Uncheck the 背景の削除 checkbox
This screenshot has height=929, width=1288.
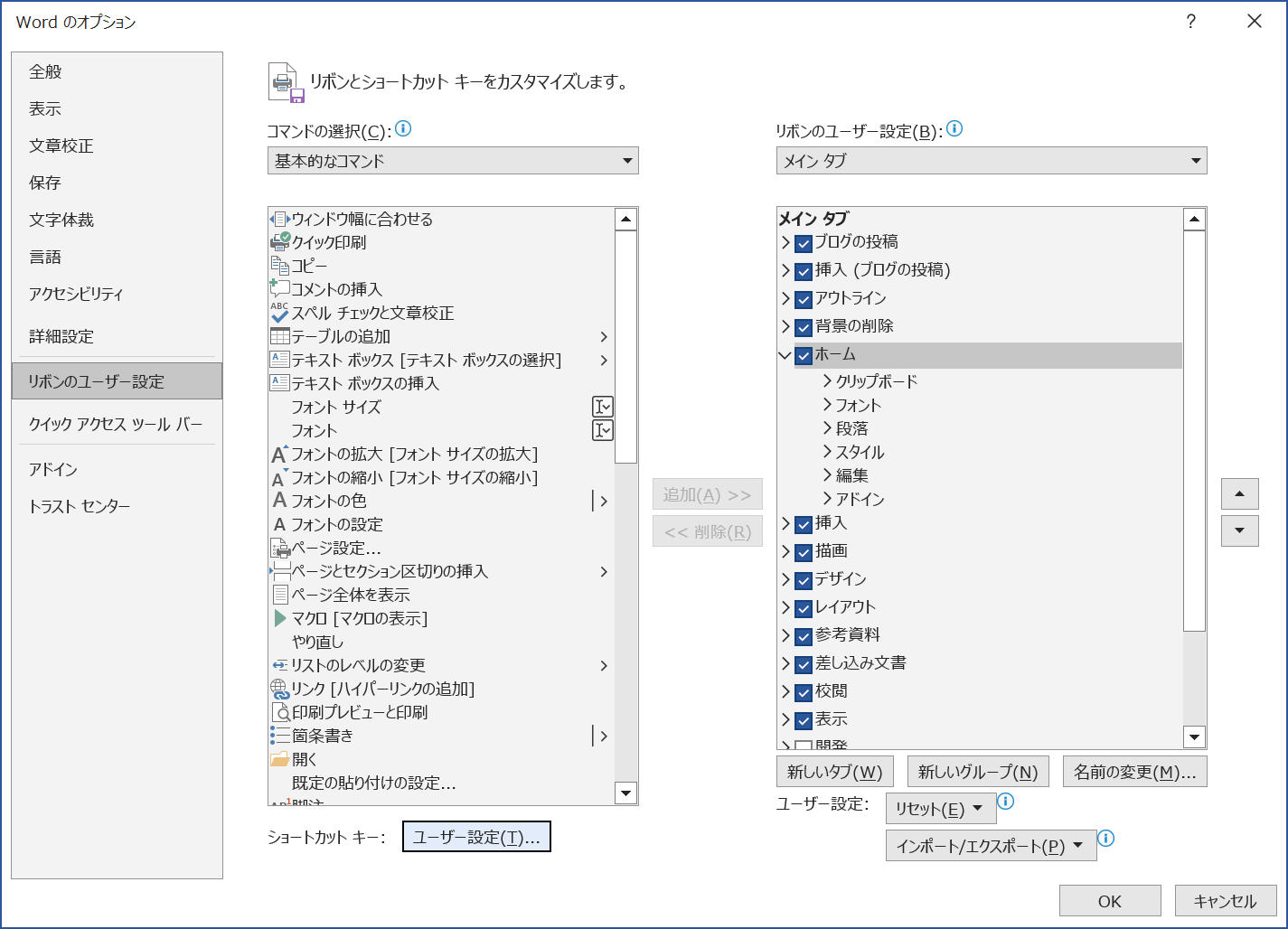804,327
